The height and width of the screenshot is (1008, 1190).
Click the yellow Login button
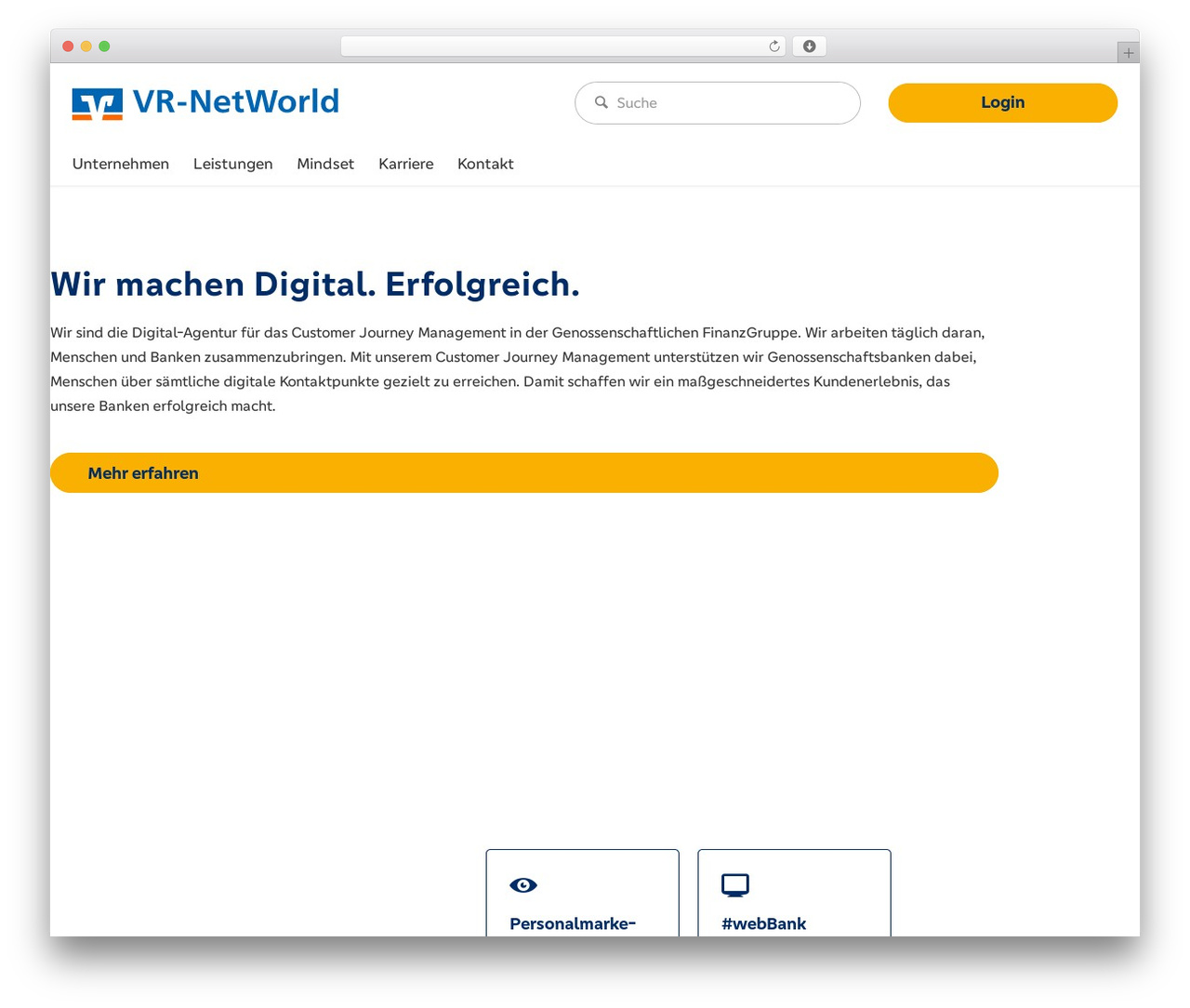coord(1002,102)
